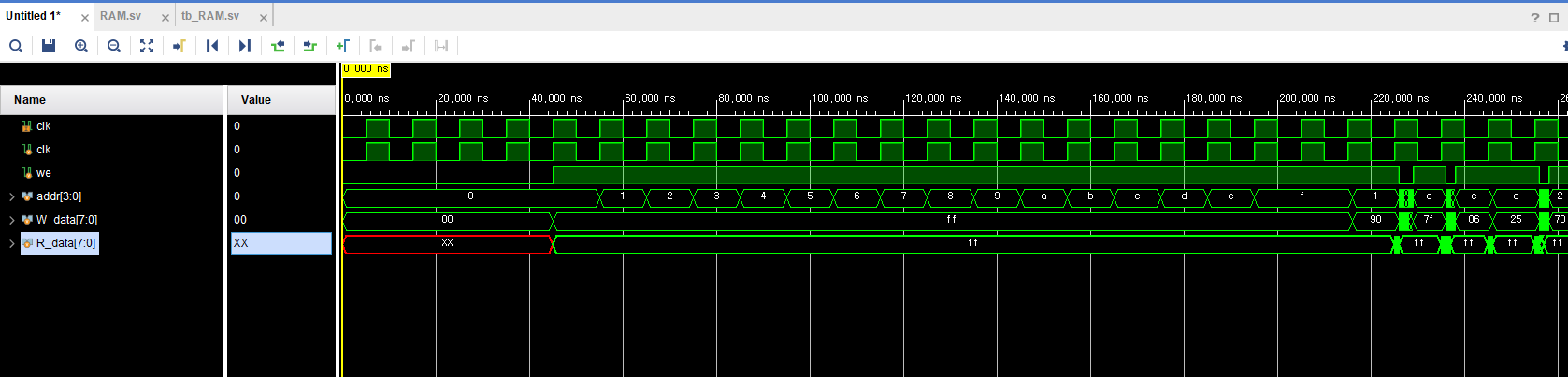The image size is (1568, 377).
Task: Go to next marker
Action: point(409,46)
